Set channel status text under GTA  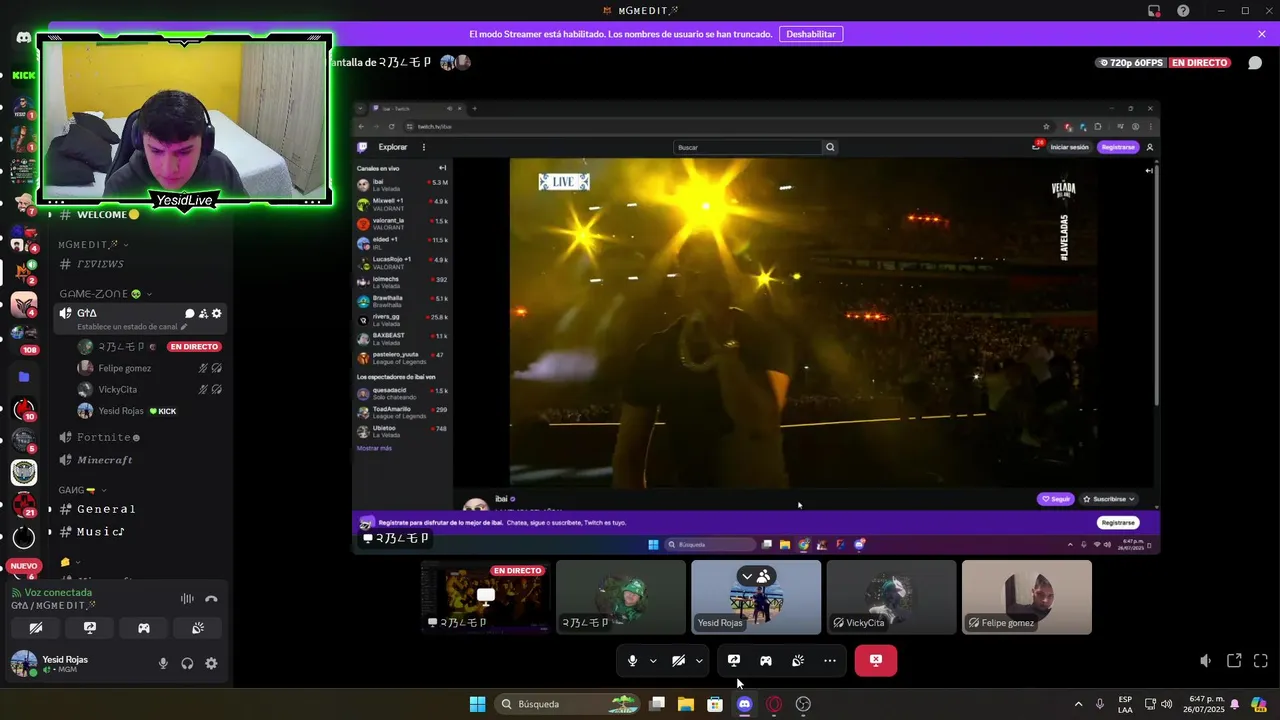pyautogui.click(x=132, y=327)
